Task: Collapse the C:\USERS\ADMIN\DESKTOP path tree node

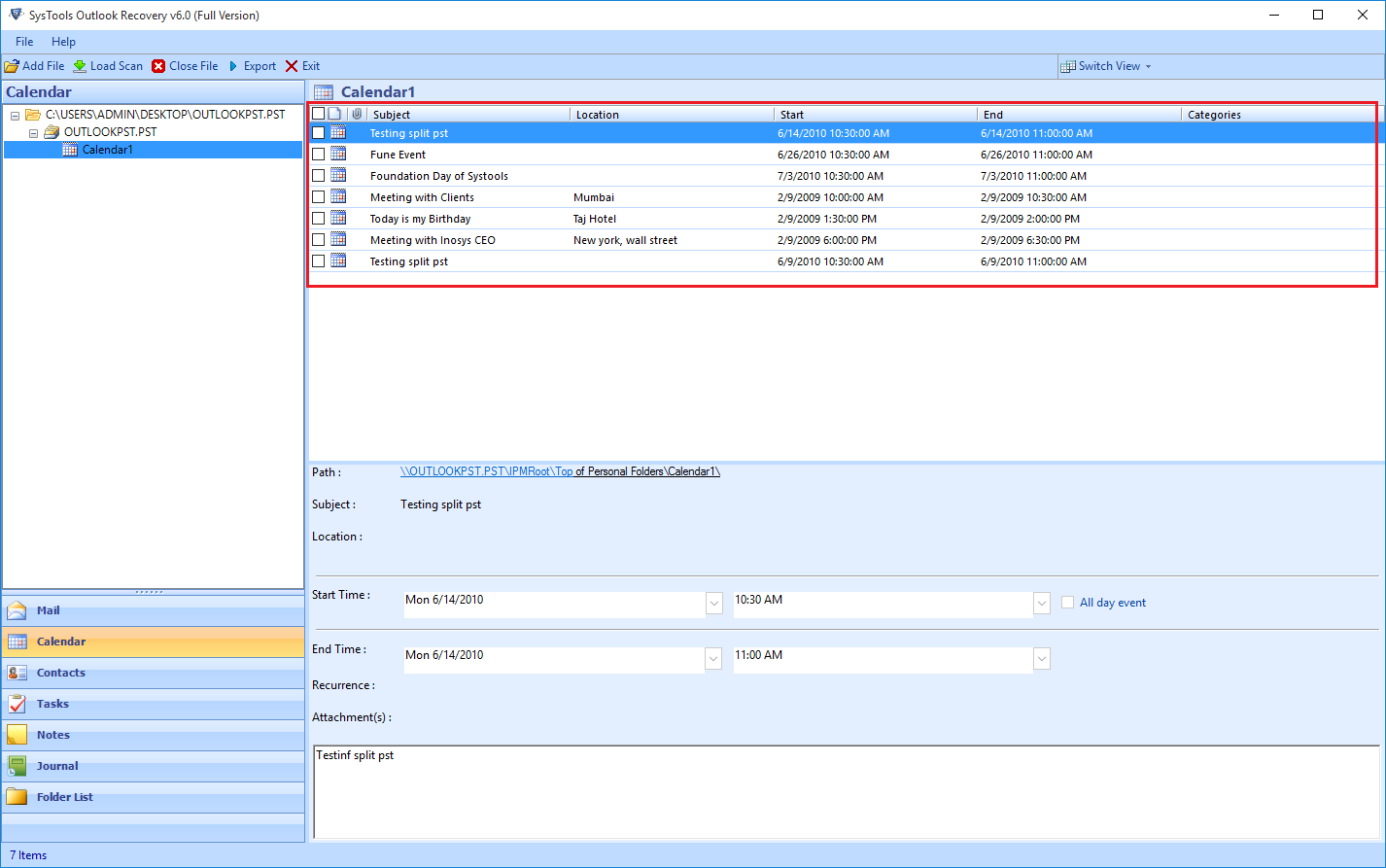Action: coord(16,116)
